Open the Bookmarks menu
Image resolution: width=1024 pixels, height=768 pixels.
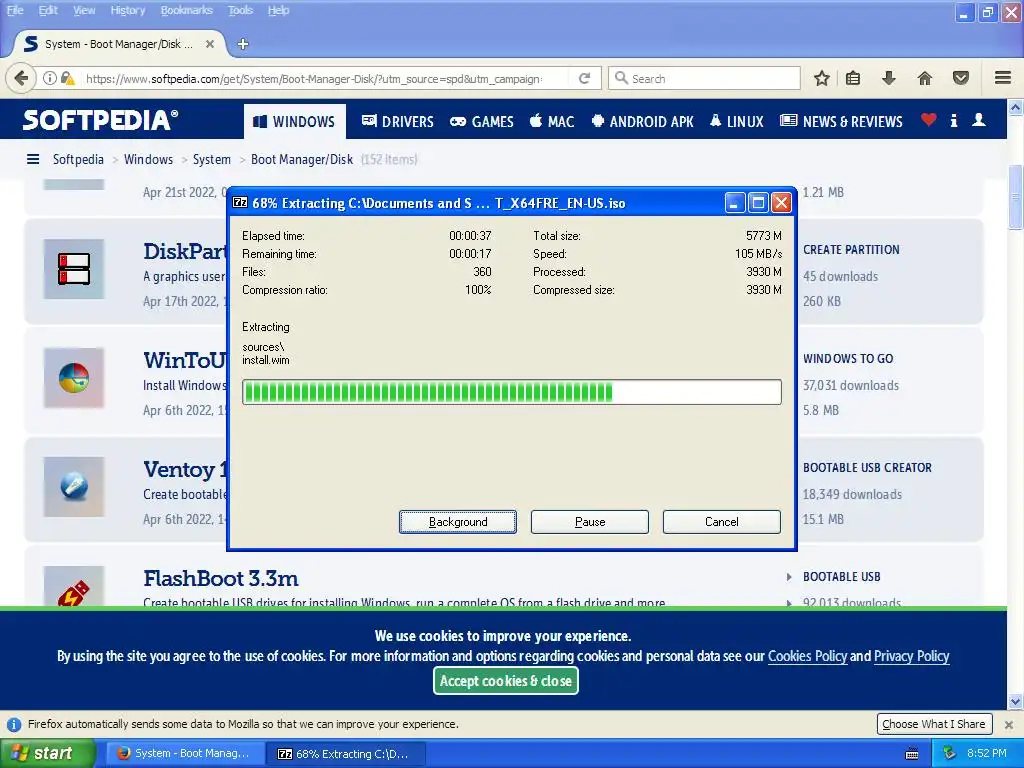[186, 10]
